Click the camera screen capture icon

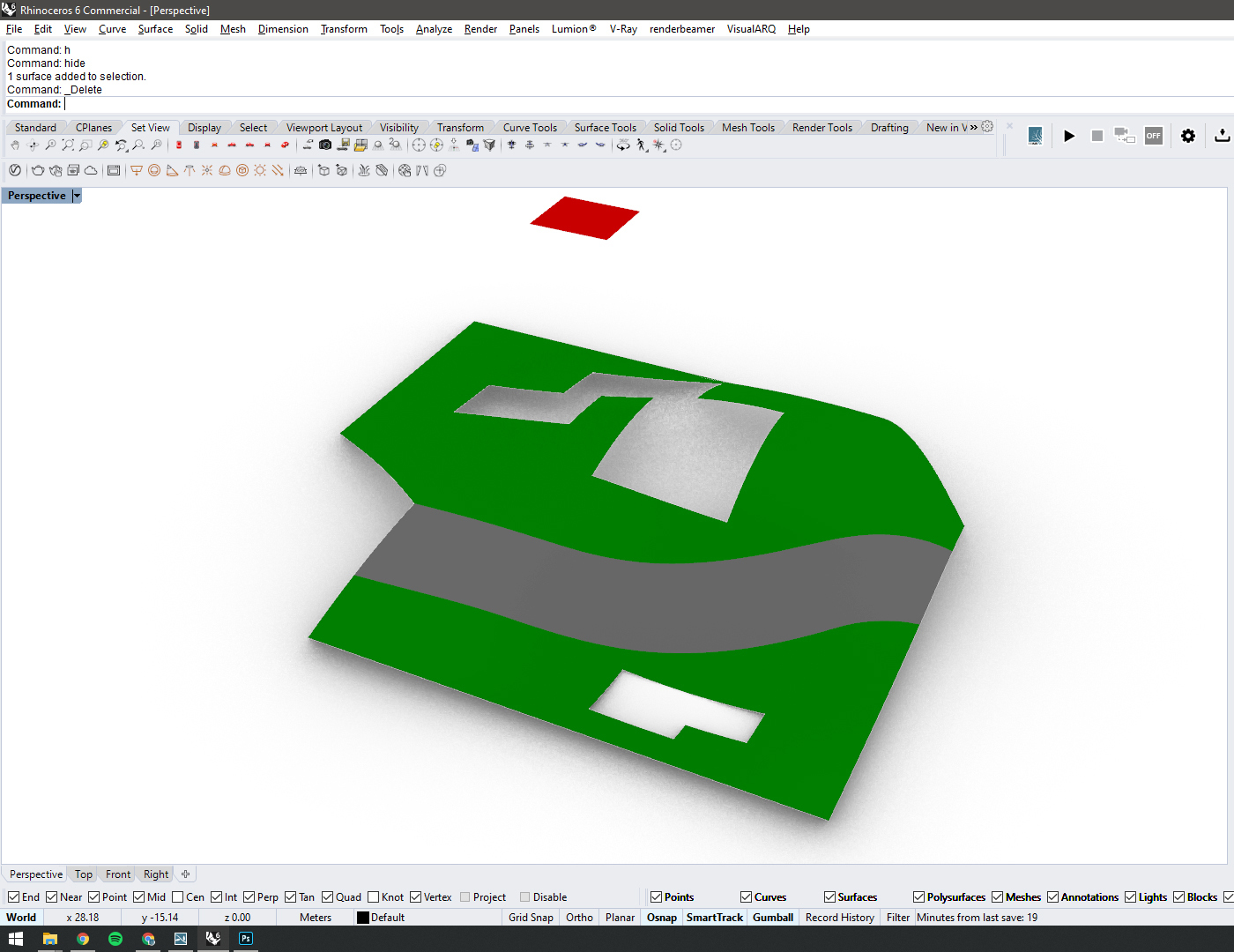point(325,145)
